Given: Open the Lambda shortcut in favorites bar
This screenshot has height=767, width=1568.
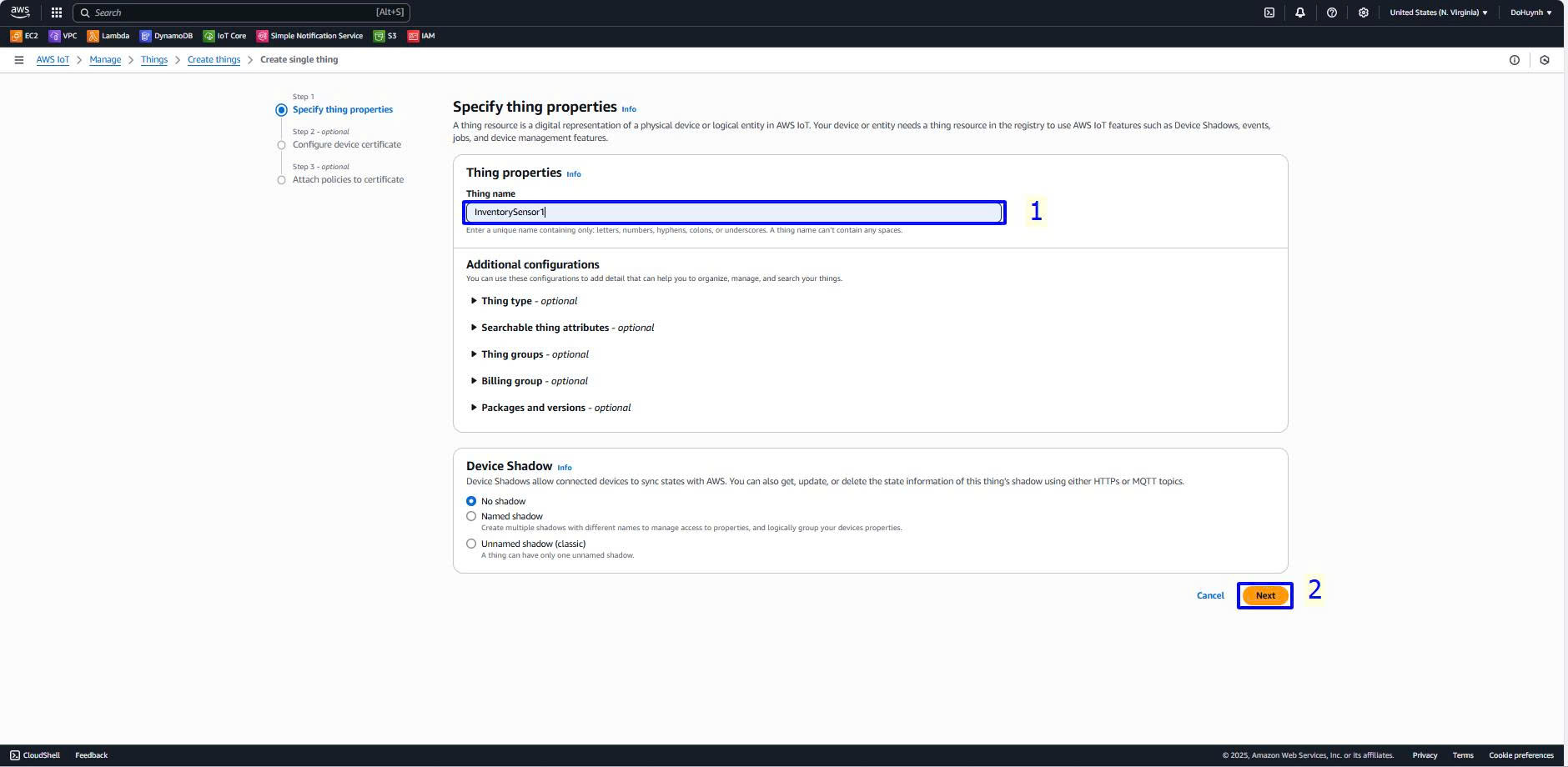Looking at the screenshot, I should click(108, 36).
